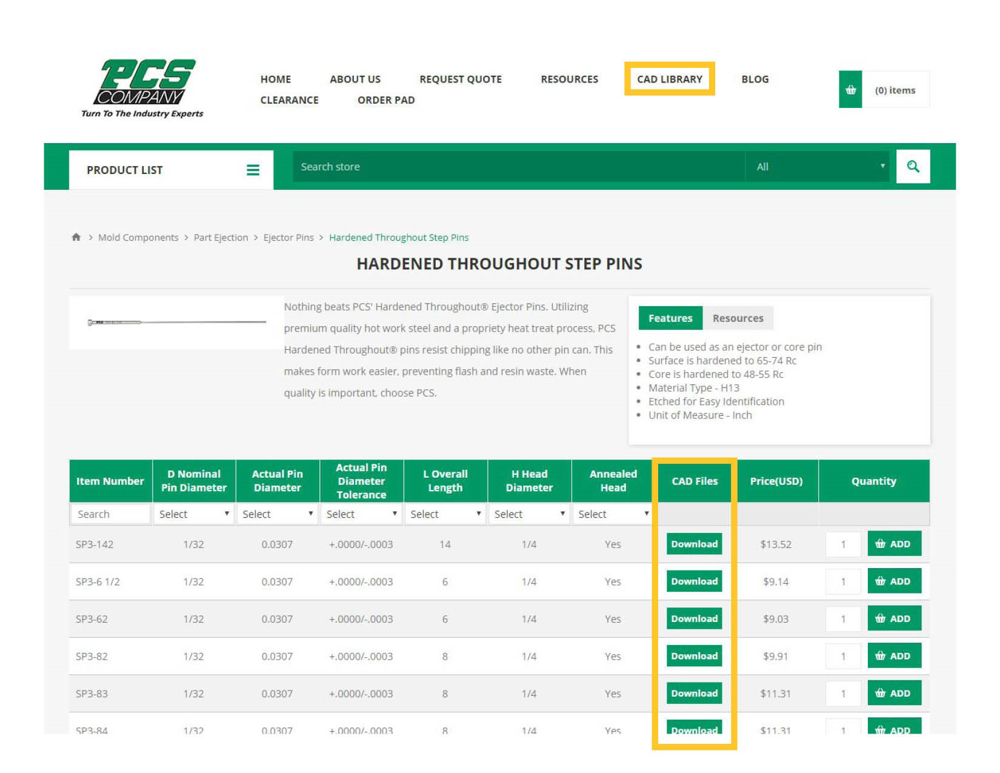Click the PCS Company logo
1000x773 pixels.
[x=142, y=88]
